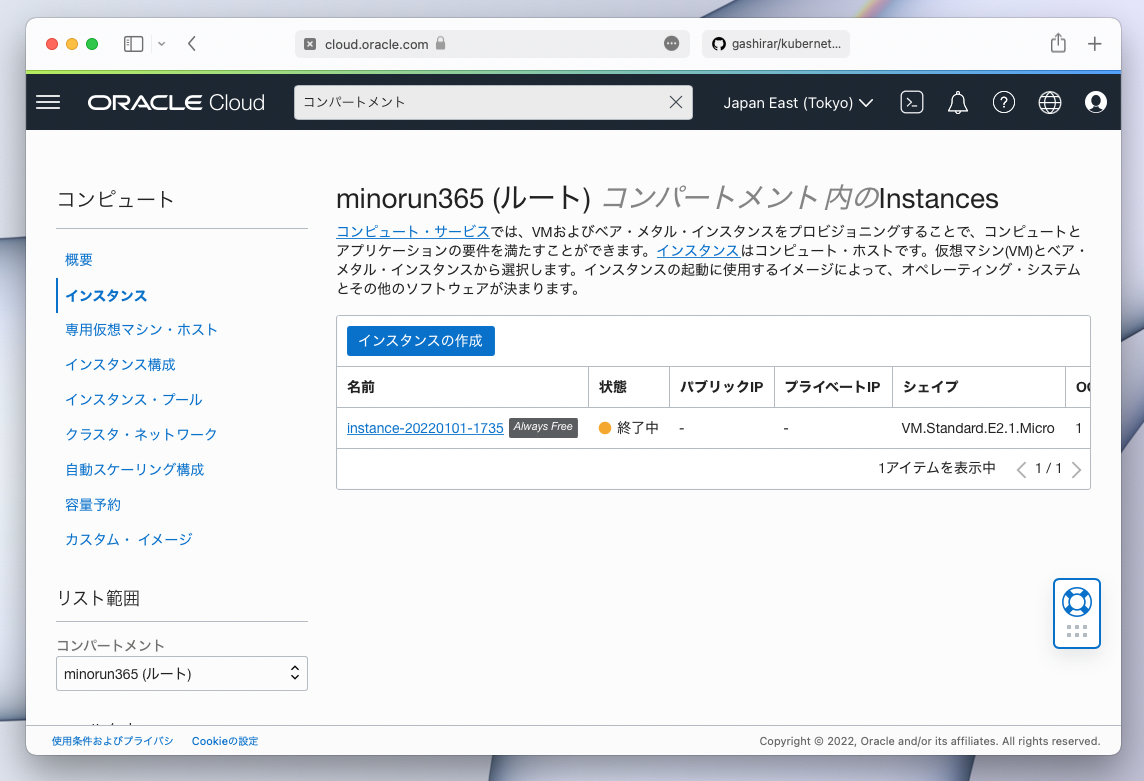Open the user profile avatar

pyautogui.click(x=1095, y=102)
